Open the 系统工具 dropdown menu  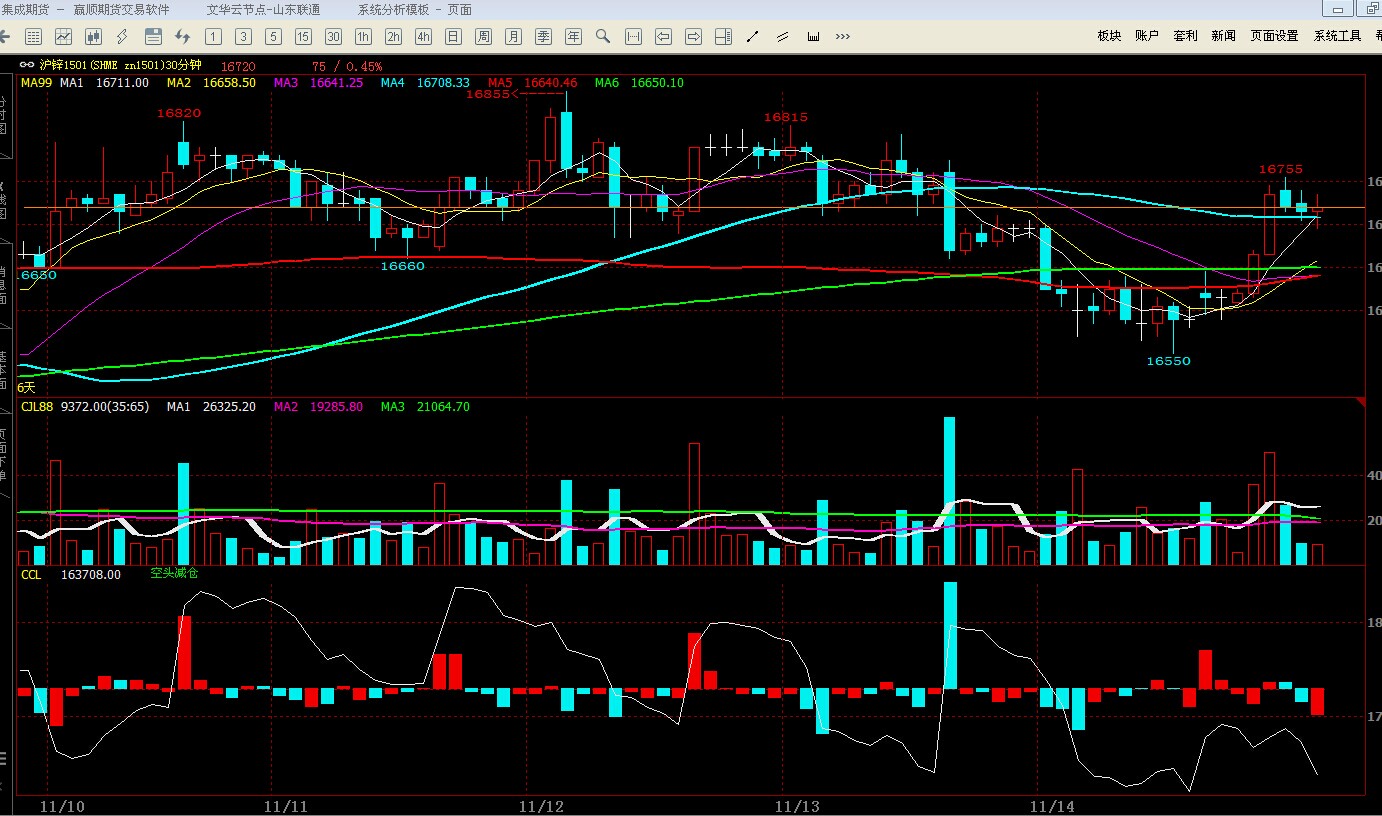click(1337, 36)
